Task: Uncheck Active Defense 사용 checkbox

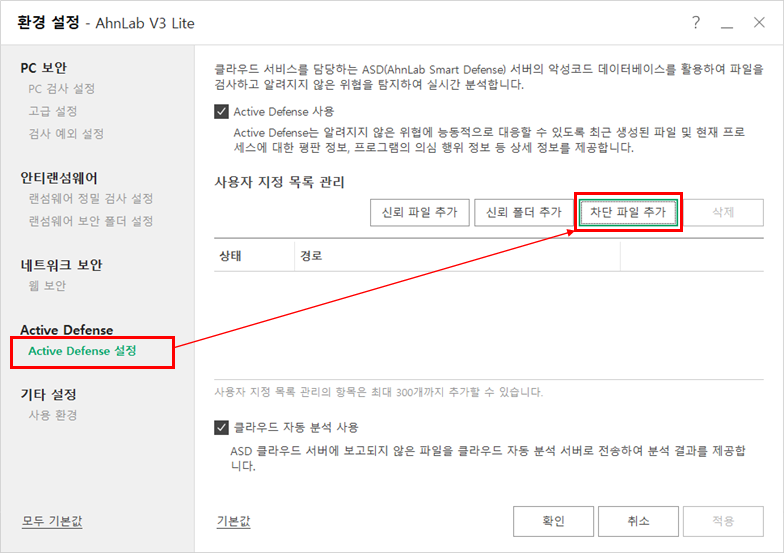Action: click(x=222, y=112)
